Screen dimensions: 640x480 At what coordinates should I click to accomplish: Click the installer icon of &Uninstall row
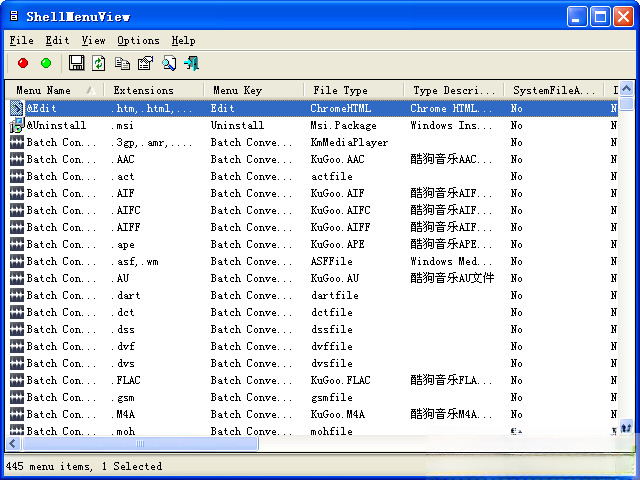[x=17, y=125]
